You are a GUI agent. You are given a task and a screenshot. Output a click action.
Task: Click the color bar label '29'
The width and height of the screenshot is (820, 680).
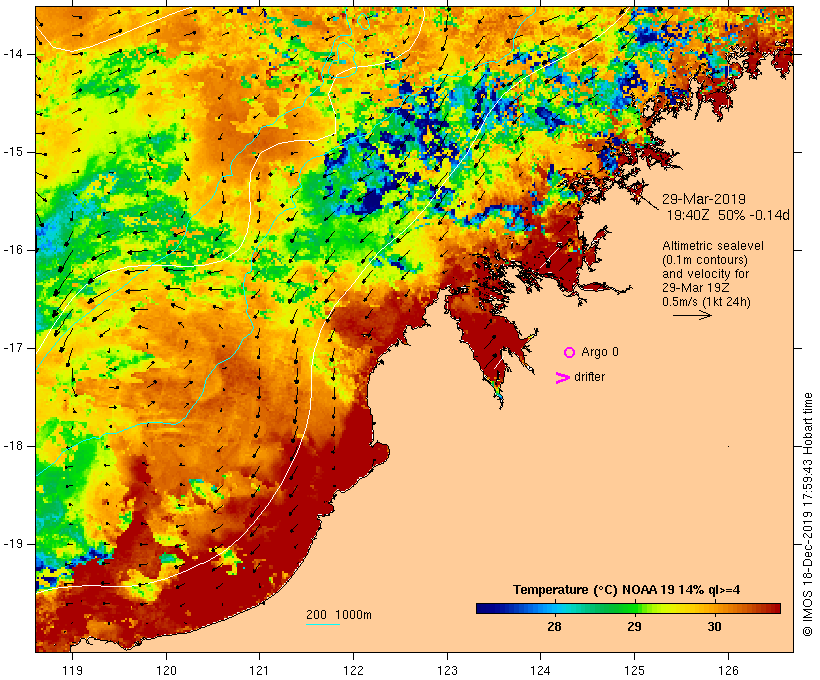click(634, 627)
